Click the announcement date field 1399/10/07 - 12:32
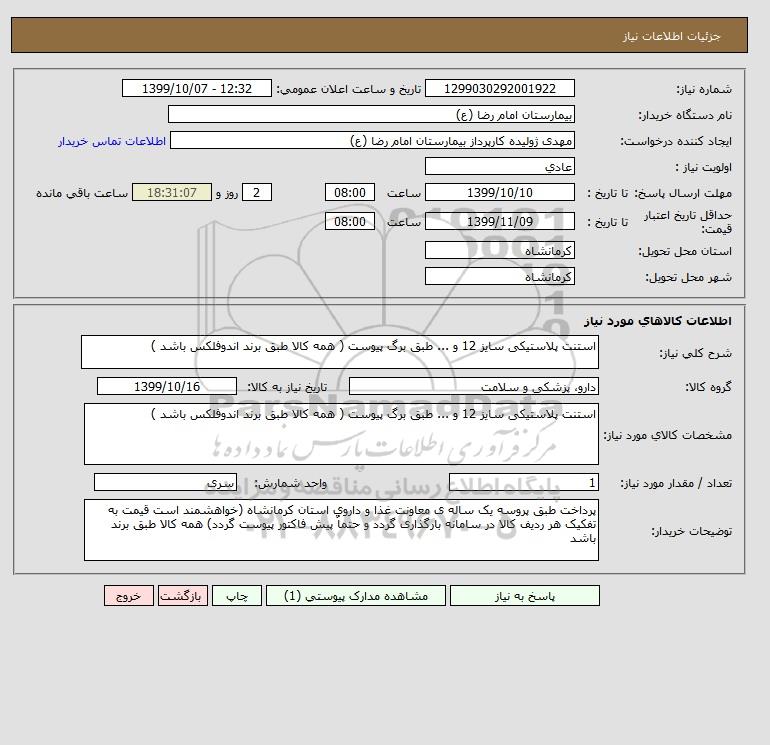 tap(196, 88)
